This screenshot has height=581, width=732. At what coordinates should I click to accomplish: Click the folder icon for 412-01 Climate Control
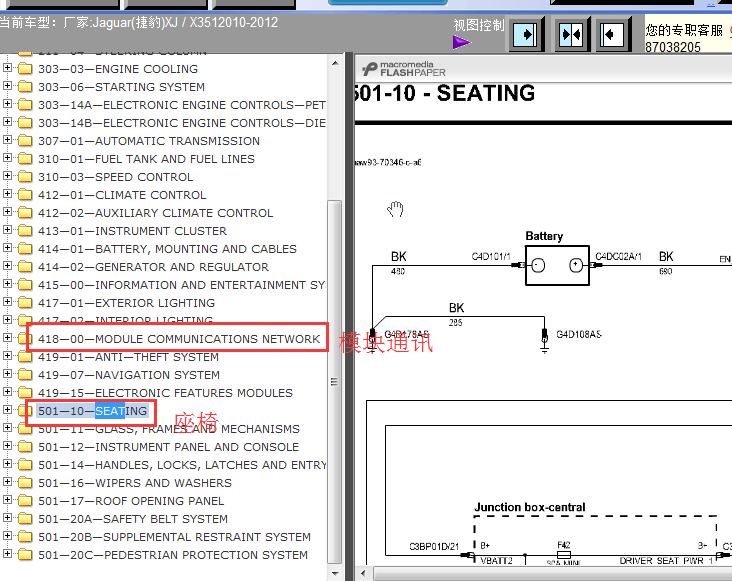pyautogui.click(x=25, y=195)
